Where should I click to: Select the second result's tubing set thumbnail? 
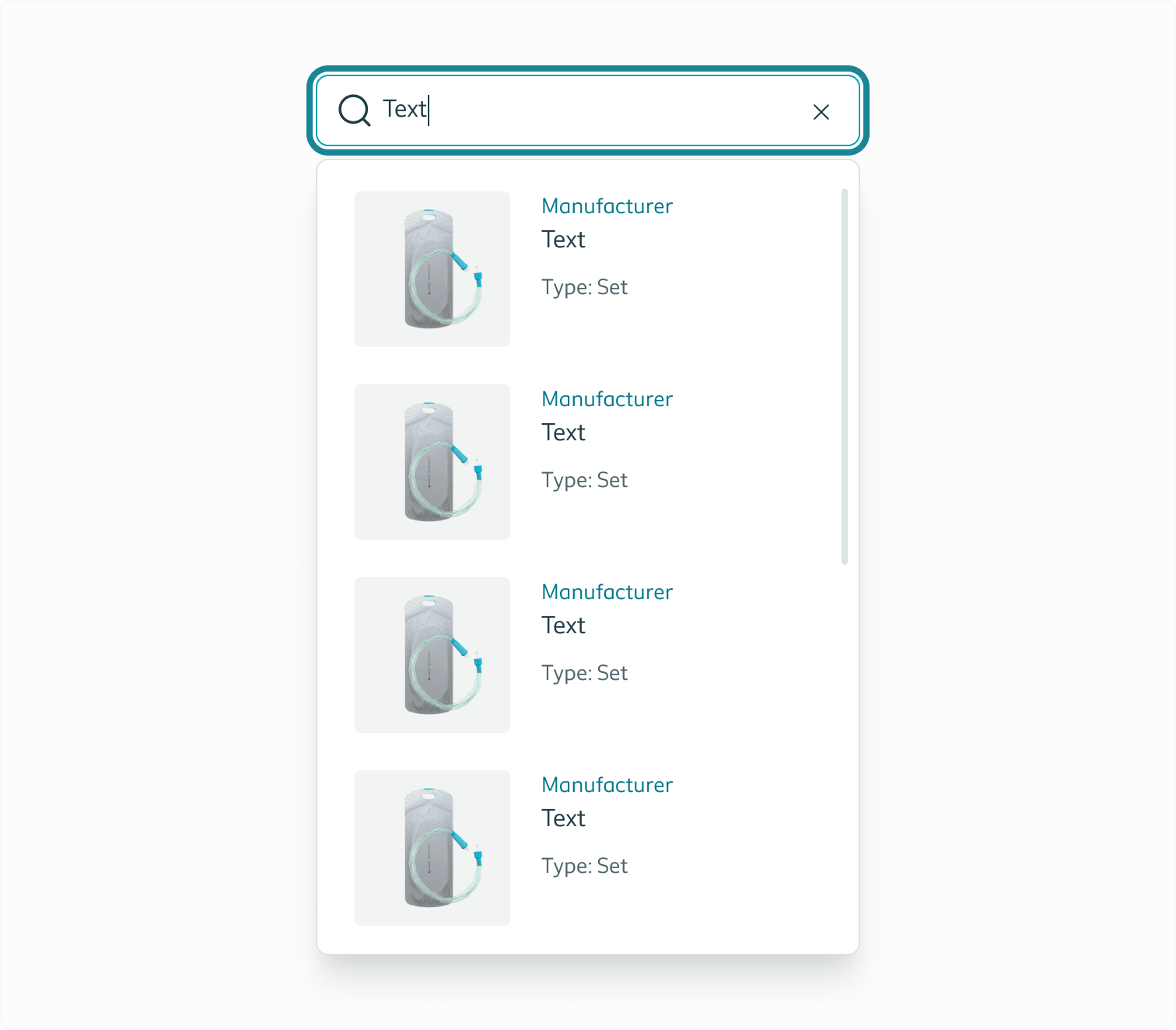(432, 461)
